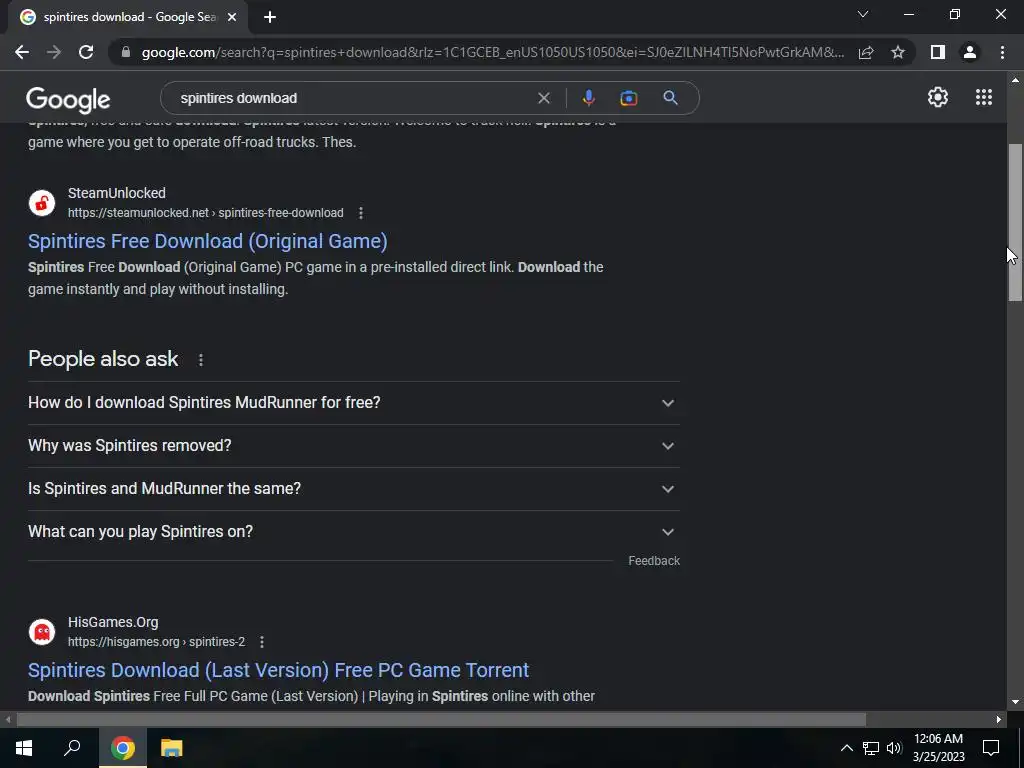Screen dimensions: 1024x768
Task: Click the magnifier search button
Action: point(670,98)
